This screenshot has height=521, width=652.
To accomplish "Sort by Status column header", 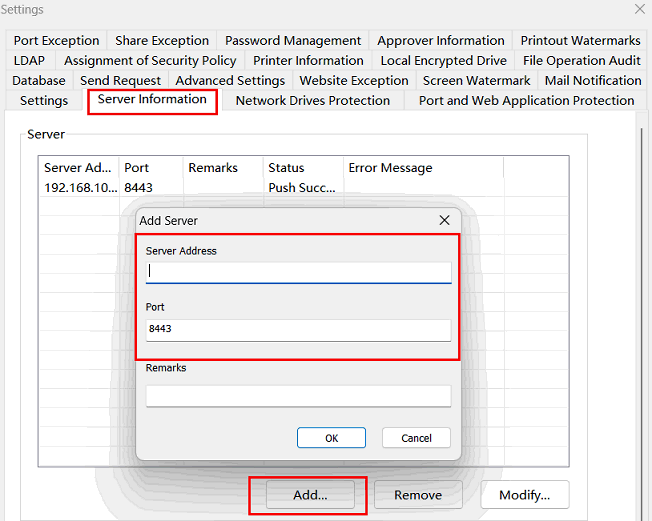I will coord(286,168).
